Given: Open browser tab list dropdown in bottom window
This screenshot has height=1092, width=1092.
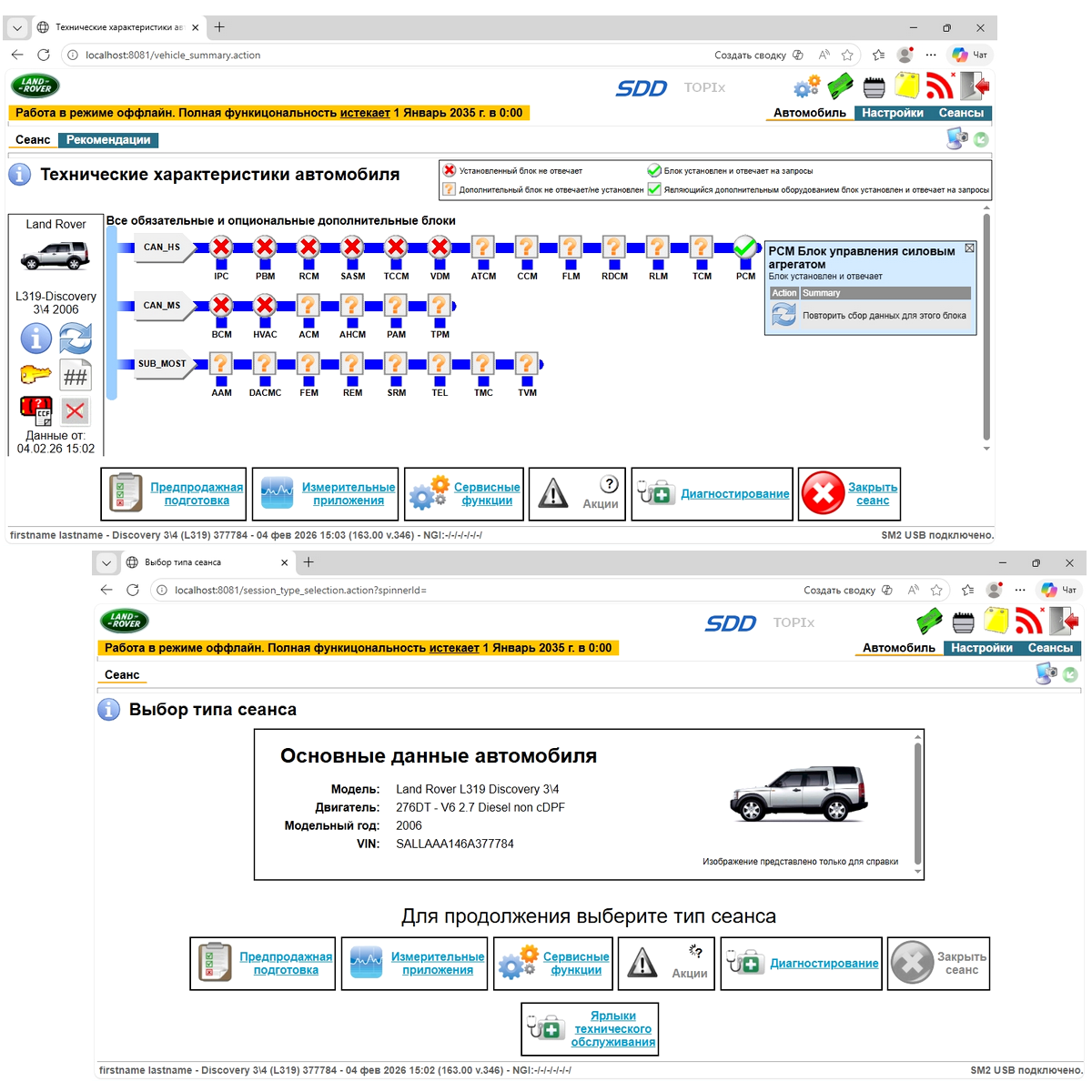Looking at the screenshot, I should coord(106,562).
